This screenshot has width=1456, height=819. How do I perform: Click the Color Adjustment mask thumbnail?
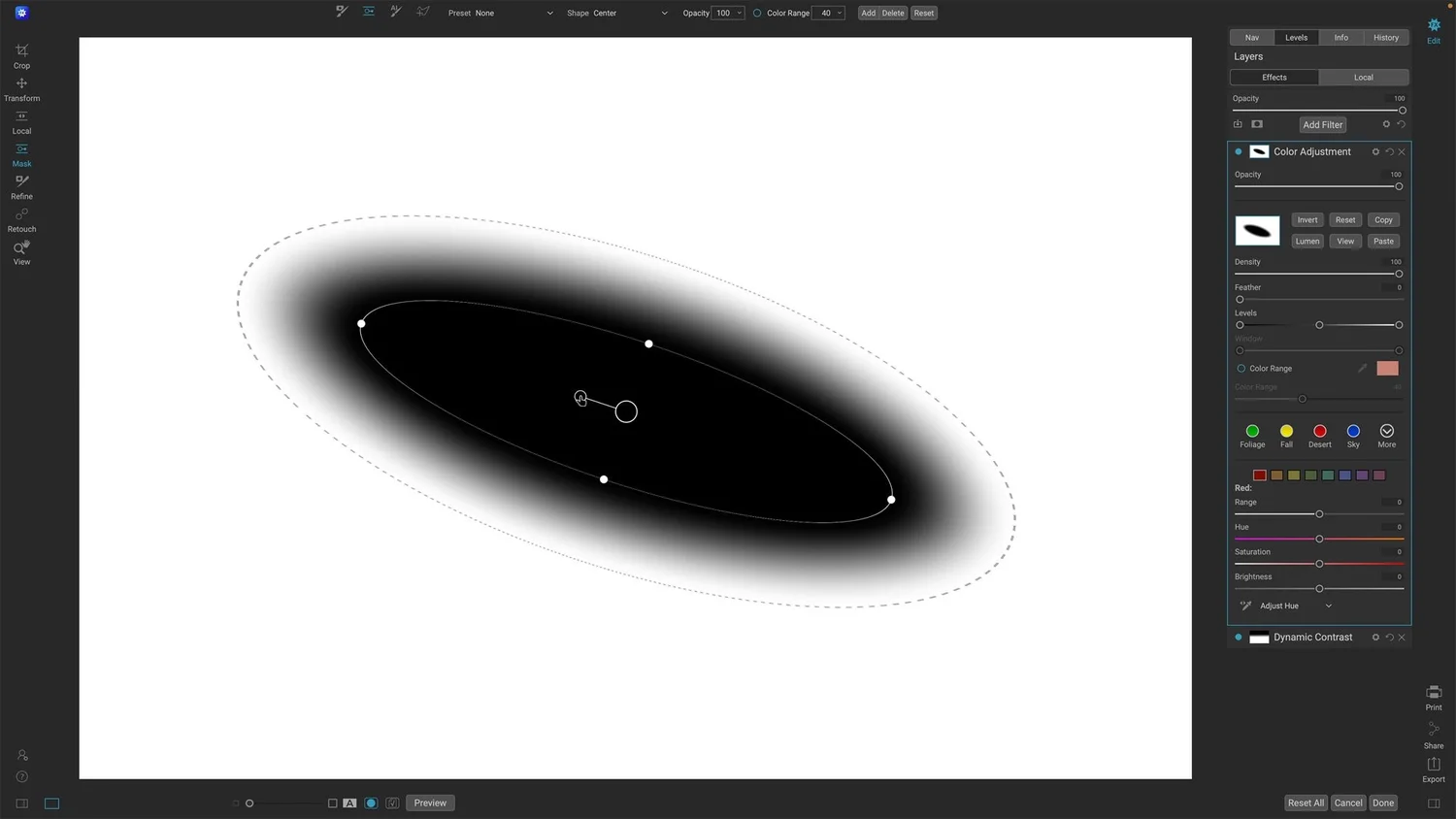(x=1257, y=230)
